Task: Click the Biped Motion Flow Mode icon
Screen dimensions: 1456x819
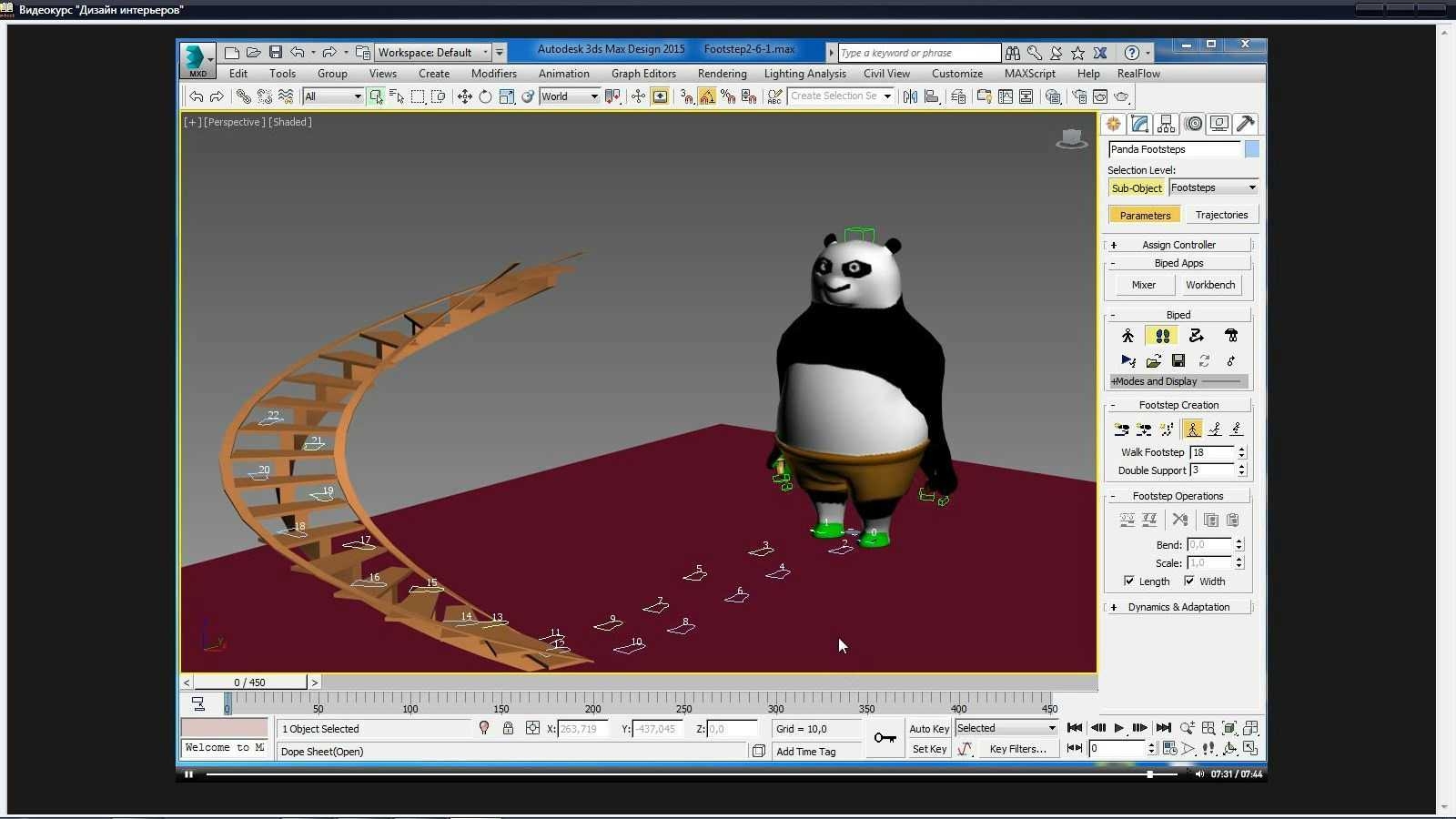Action: pyautogui.click(x=1197, y=336)
